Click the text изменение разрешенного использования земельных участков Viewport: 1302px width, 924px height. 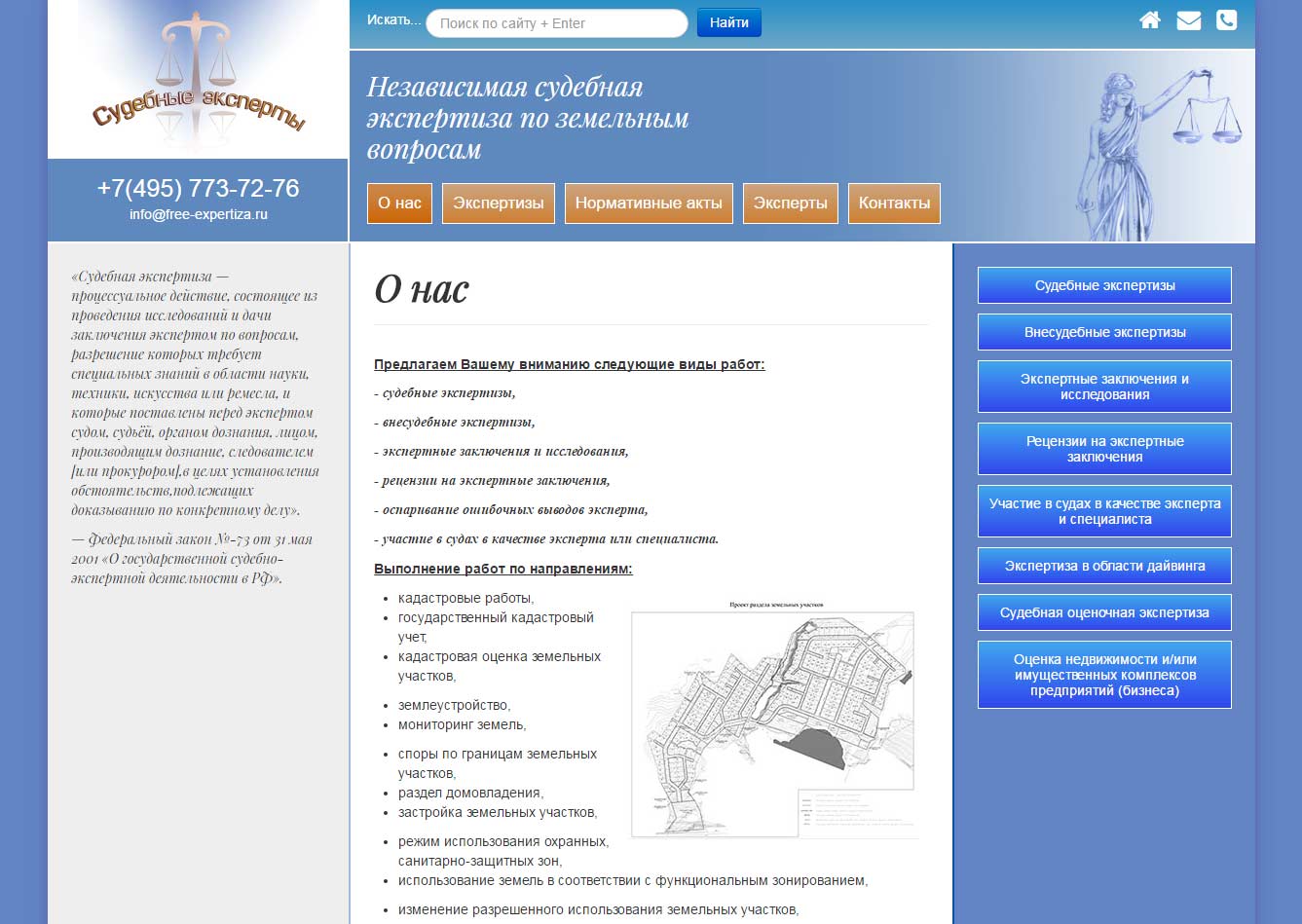598,909
